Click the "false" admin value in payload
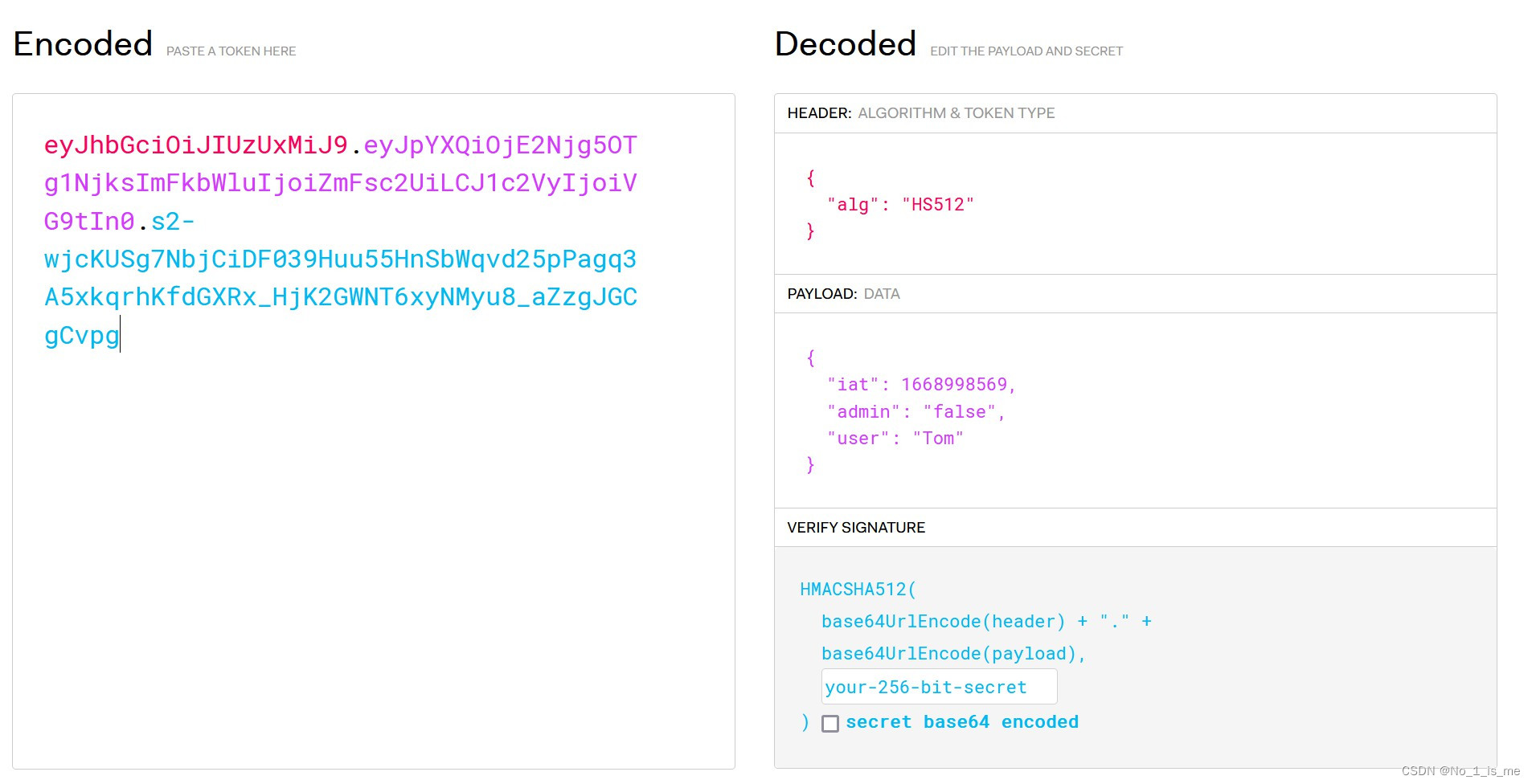Screen dimensions: 1532x784 coord(959,412)
